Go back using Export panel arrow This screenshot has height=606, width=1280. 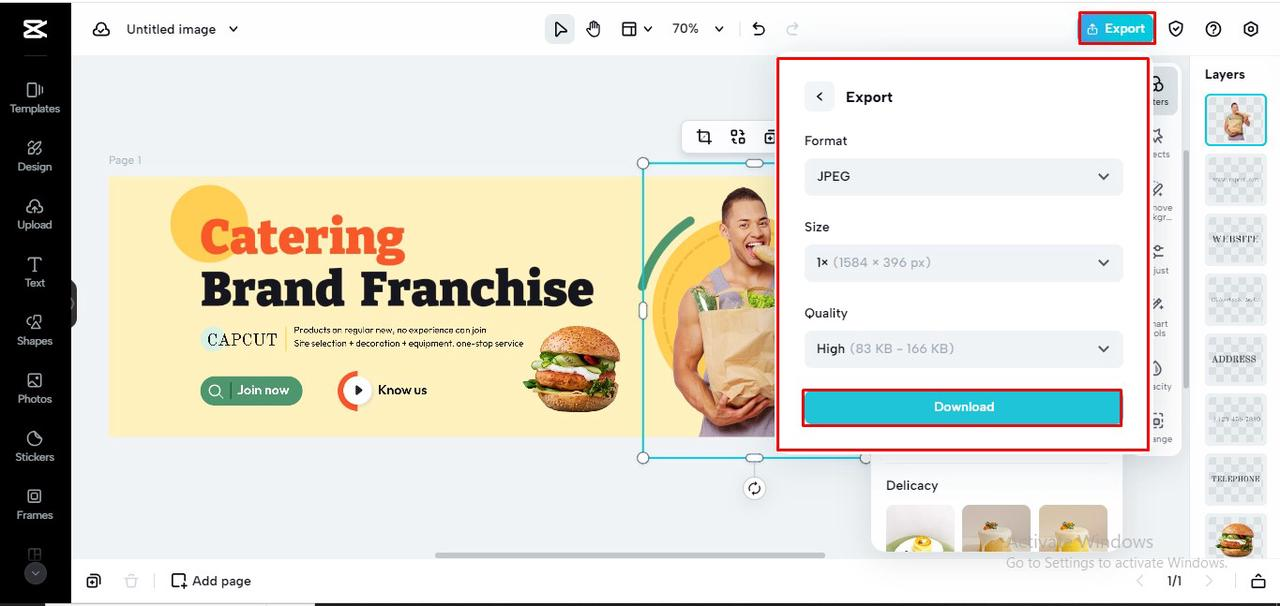click(x=819, y=97)
